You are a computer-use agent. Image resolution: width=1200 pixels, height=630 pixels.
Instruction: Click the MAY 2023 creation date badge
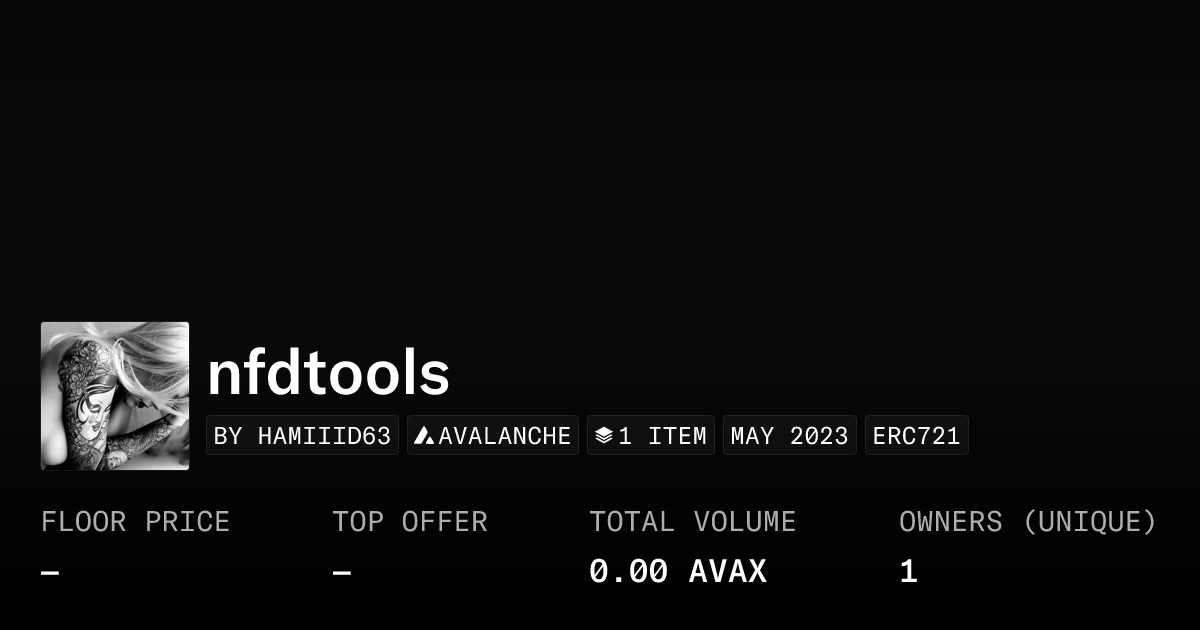coord(789,436)
